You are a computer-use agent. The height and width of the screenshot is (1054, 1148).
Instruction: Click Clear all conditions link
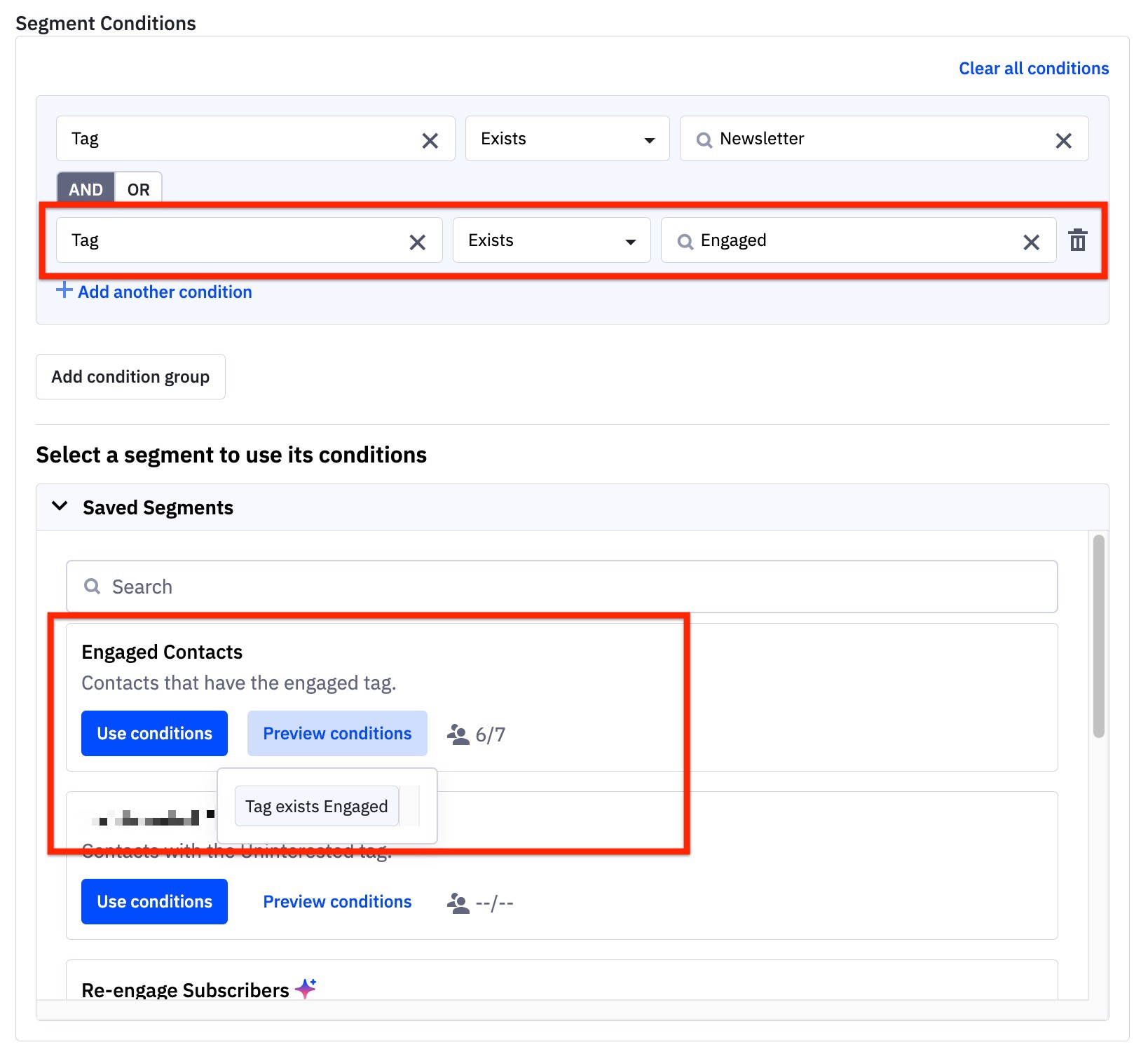pyautogui.click(x=1033, y=69)
